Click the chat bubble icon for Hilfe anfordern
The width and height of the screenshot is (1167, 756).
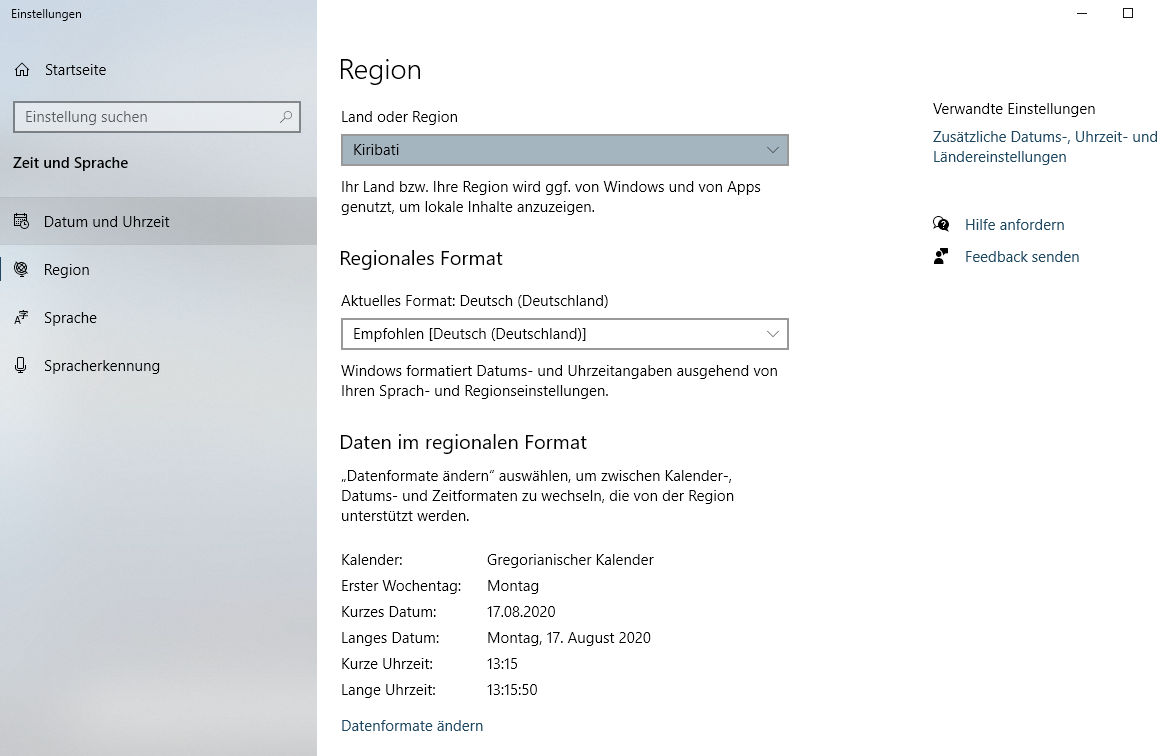[941, 224]
